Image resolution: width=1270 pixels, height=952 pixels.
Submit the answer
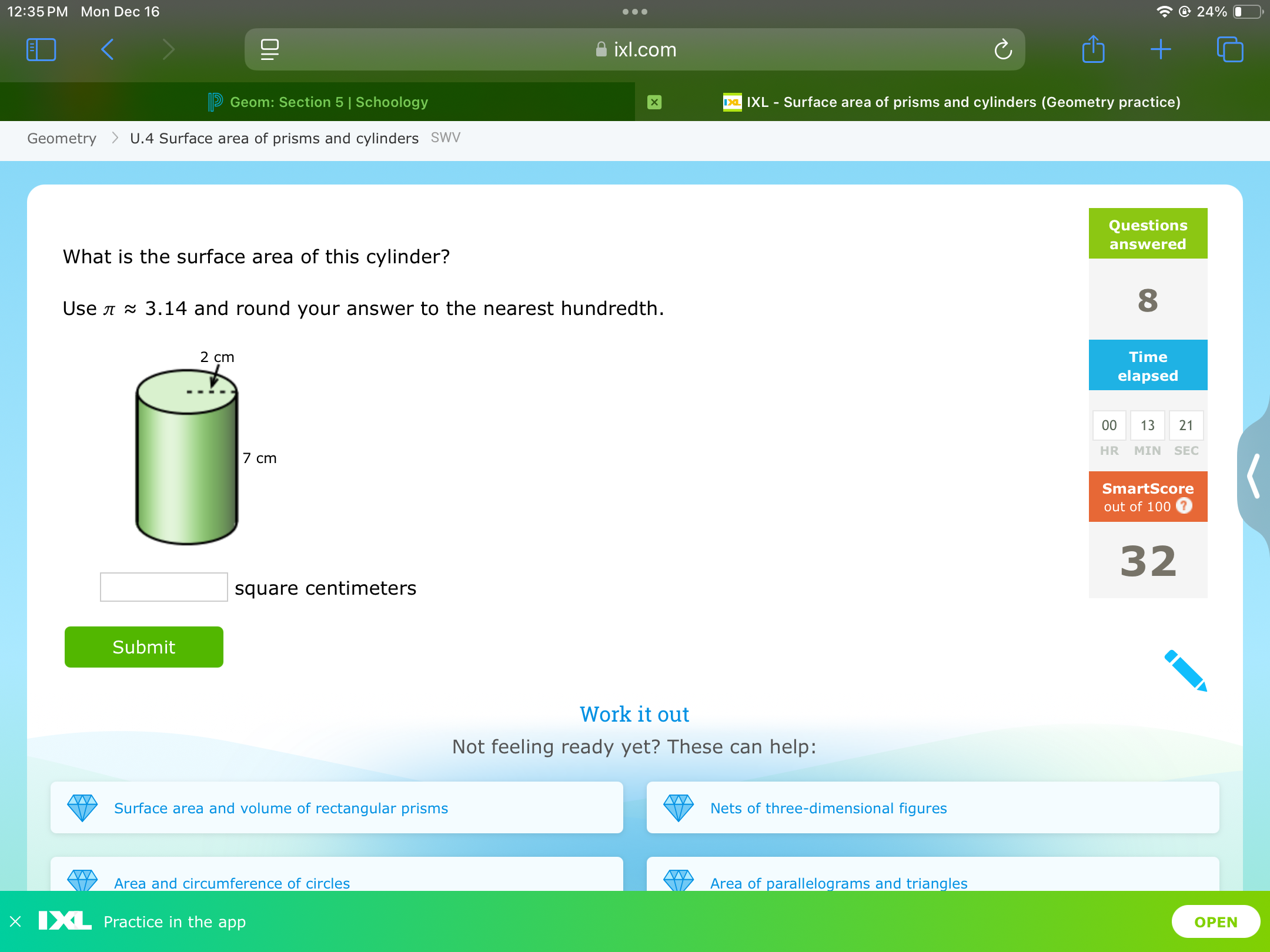point(144,647)
